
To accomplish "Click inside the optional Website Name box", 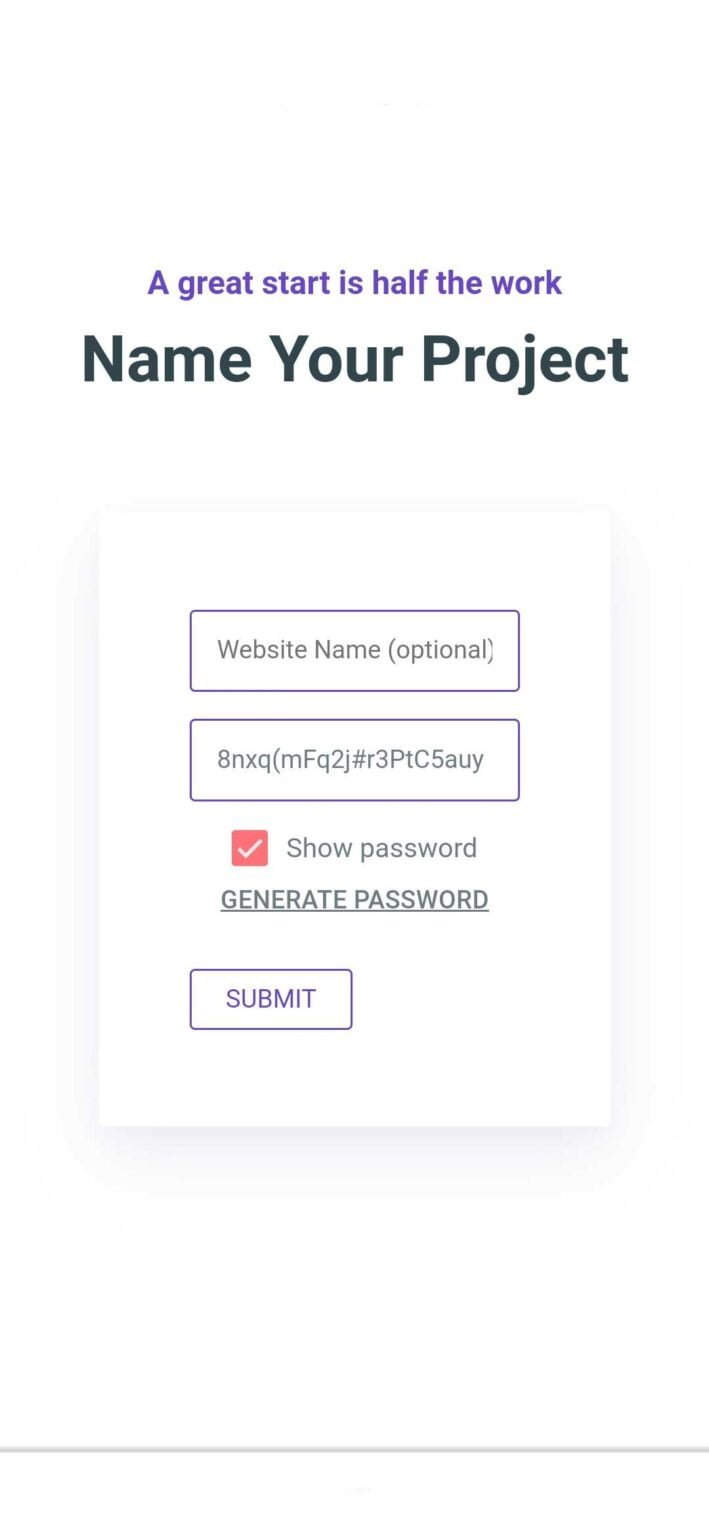I will click(x=354, y=650).
